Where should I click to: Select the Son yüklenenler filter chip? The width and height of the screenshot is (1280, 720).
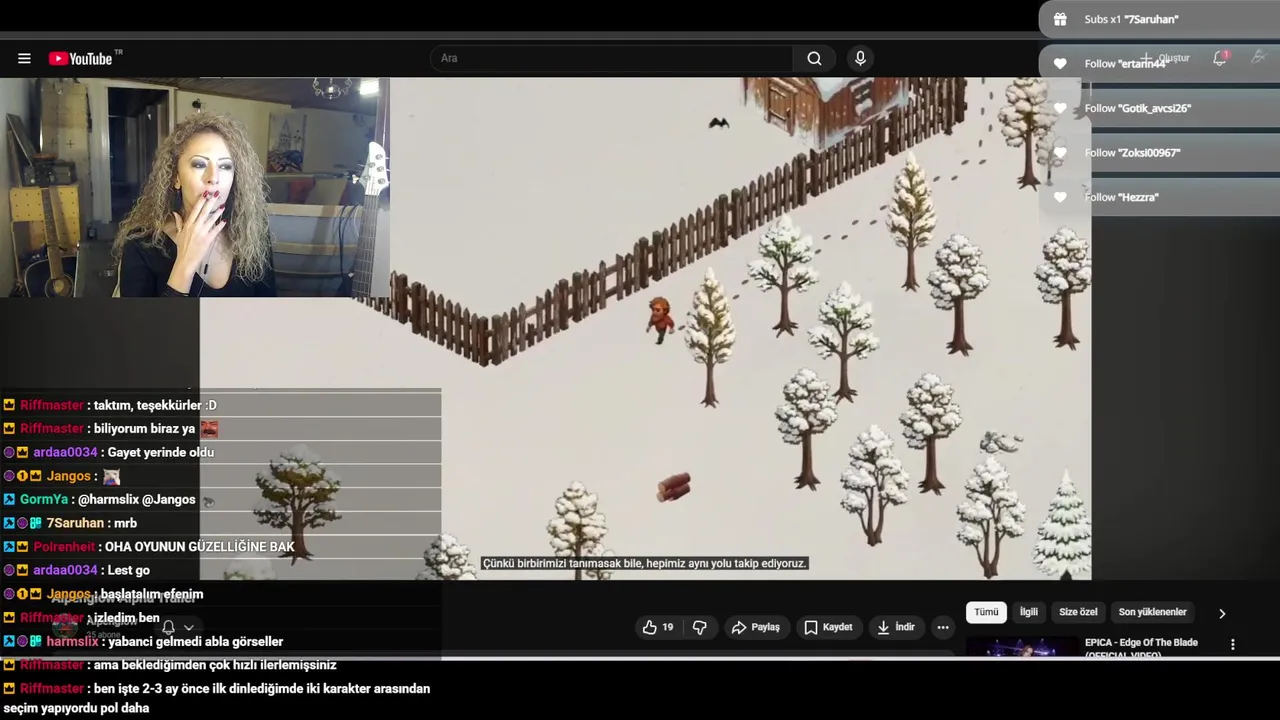[x=1152, y=612]
